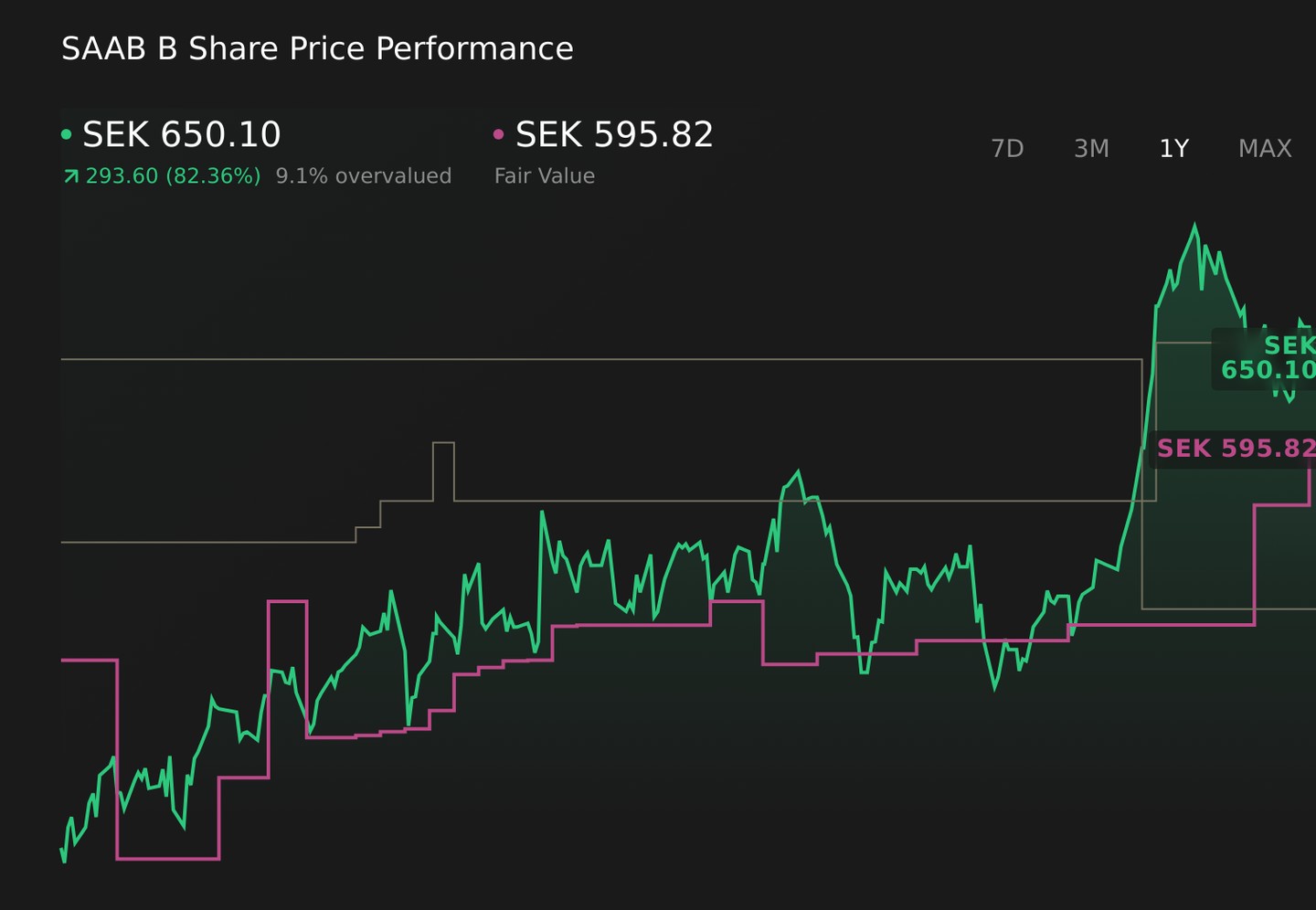
Task: Click the green upward arrow icon
Action: click(70, 176)
